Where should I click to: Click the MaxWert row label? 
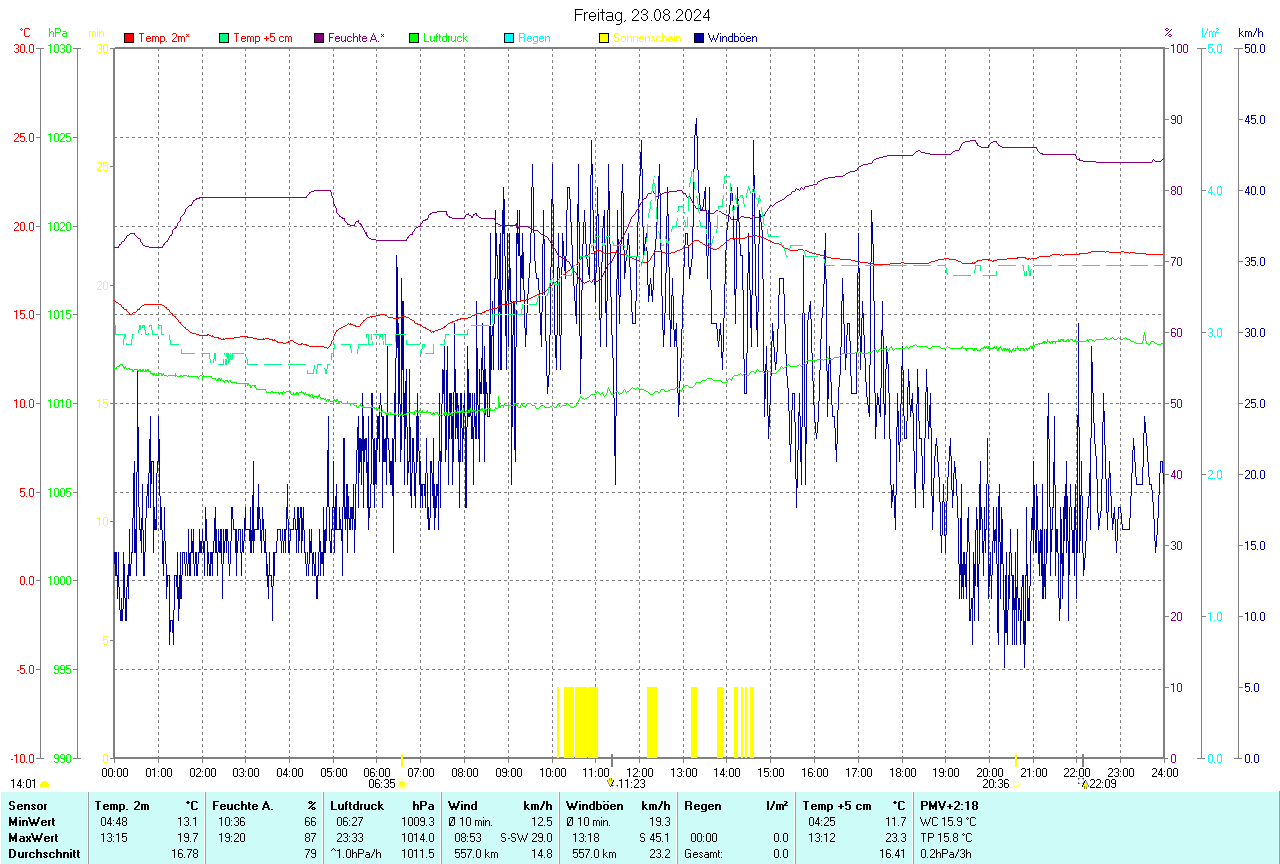(32, 837)
